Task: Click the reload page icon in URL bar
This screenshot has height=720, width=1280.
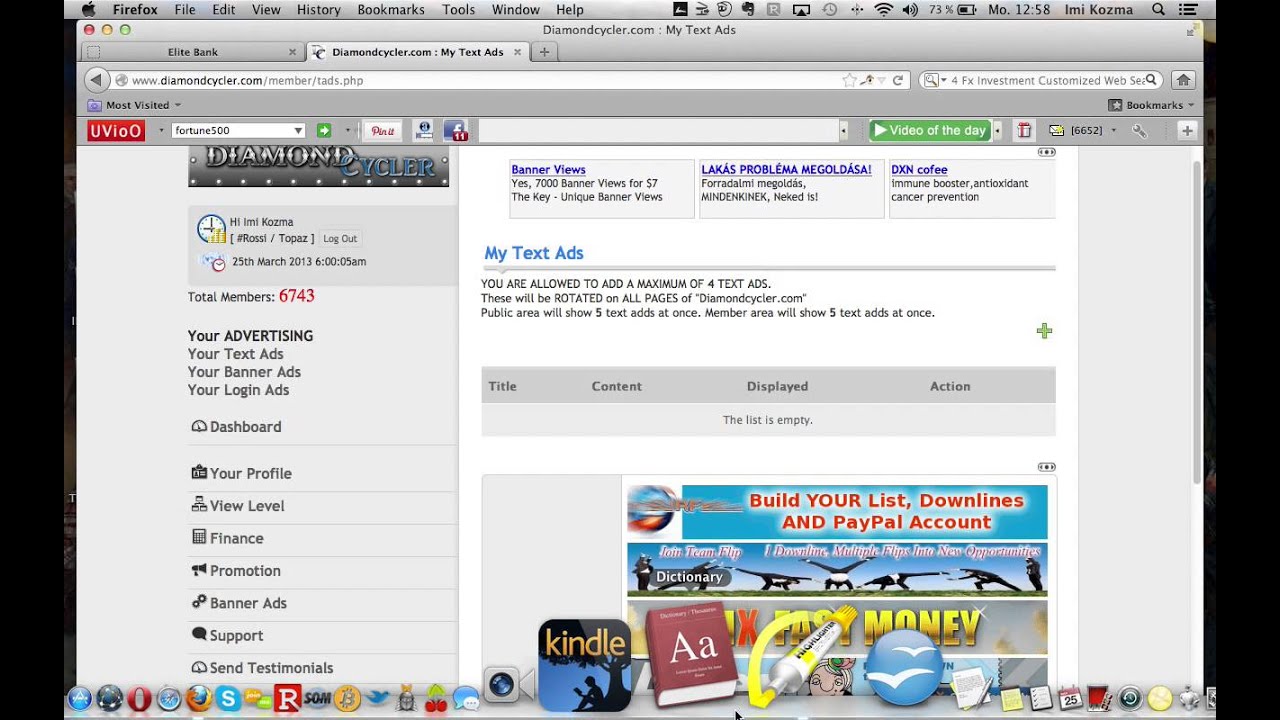Action: point(898,80)
